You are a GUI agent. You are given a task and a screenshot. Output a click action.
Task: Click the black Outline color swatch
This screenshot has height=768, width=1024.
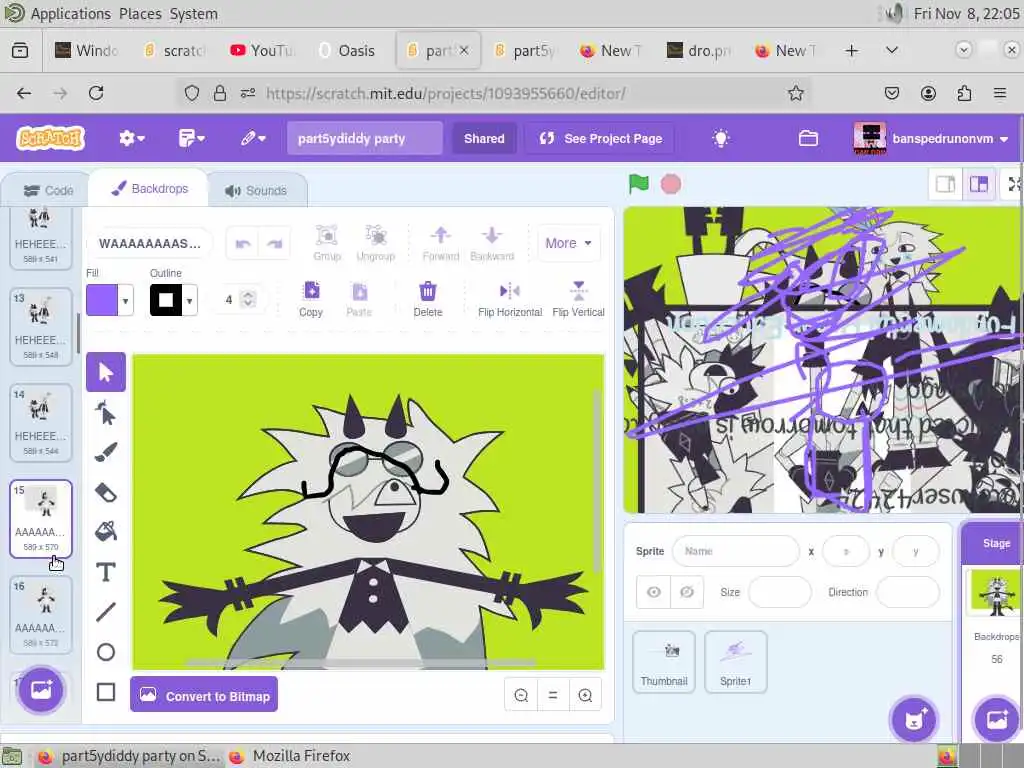(x=166, y=300)
